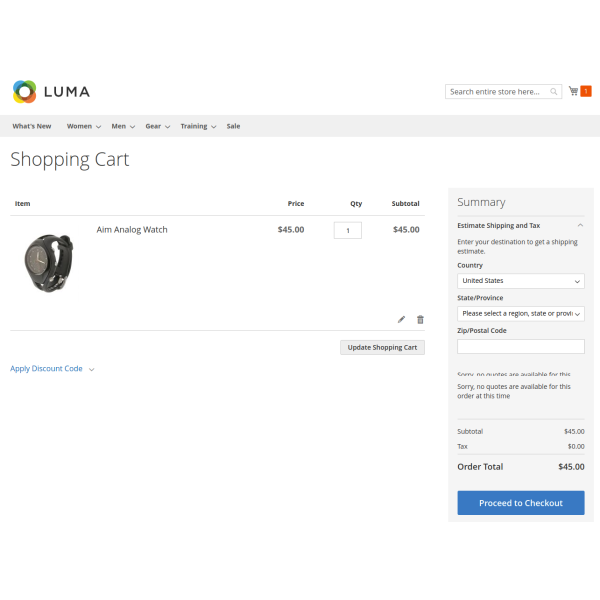Open the What's New menu

coord(32,126)
